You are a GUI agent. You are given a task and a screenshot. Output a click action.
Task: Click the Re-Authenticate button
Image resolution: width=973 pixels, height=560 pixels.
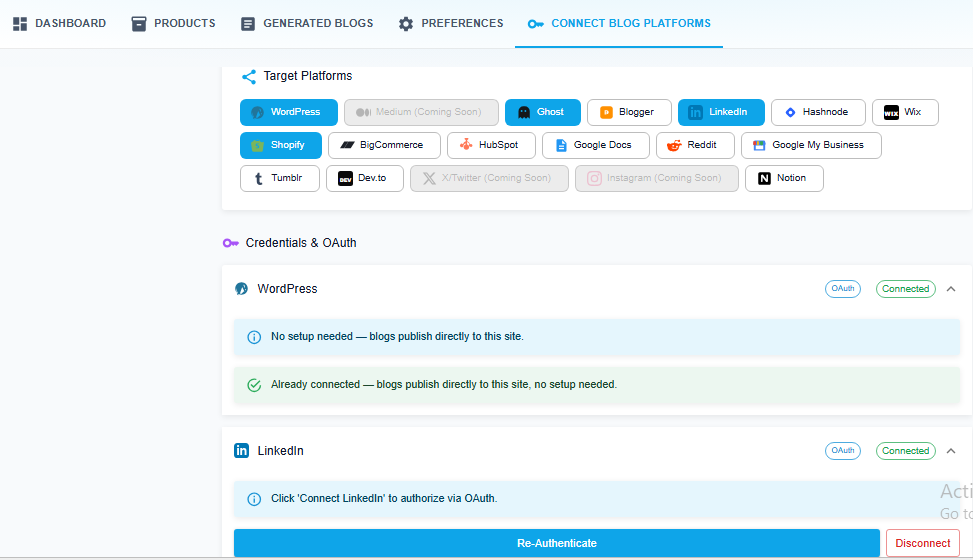pyautogui.click(x=557, y=543)
